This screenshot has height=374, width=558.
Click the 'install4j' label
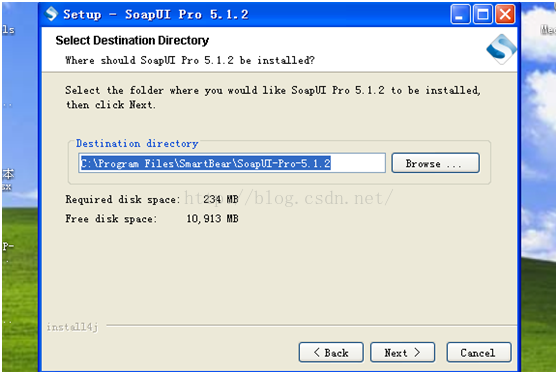point(72,327)
